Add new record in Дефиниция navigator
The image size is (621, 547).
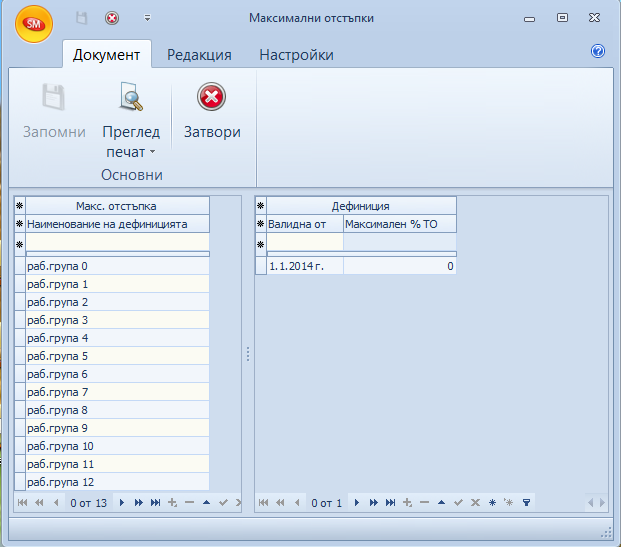[407, 503]
